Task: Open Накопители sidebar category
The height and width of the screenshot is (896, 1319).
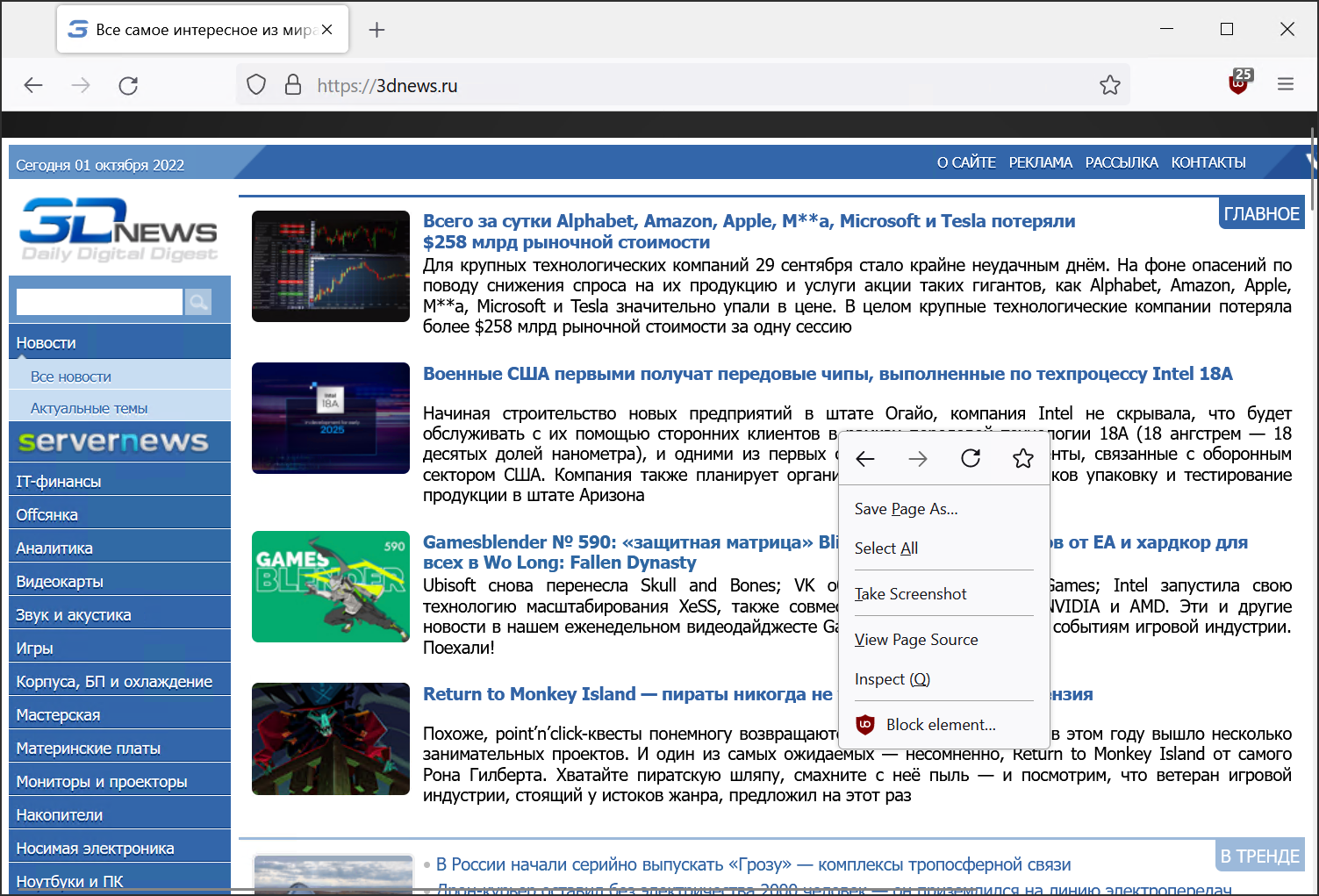Action: [119, 814]
